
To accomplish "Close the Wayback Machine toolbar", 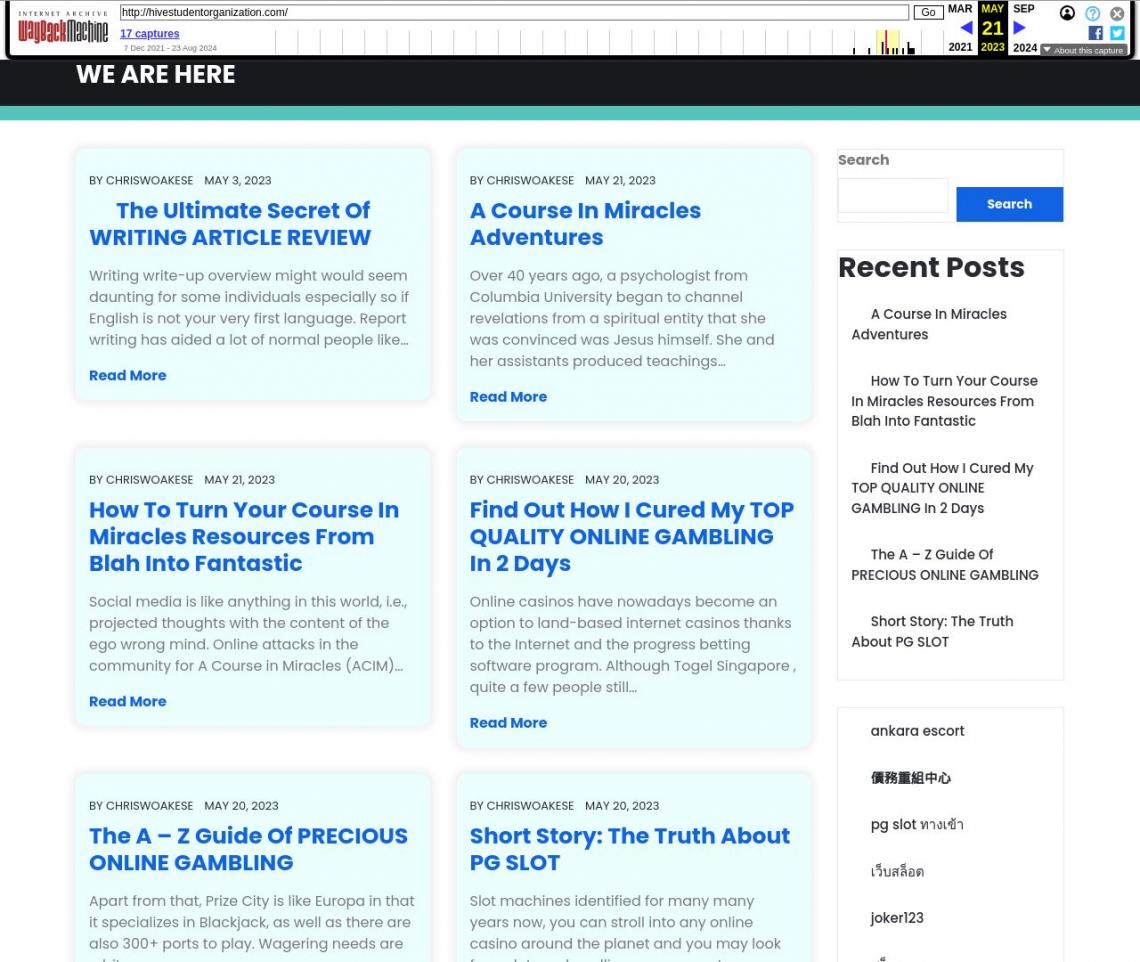I will click(x=1117, y=13).
